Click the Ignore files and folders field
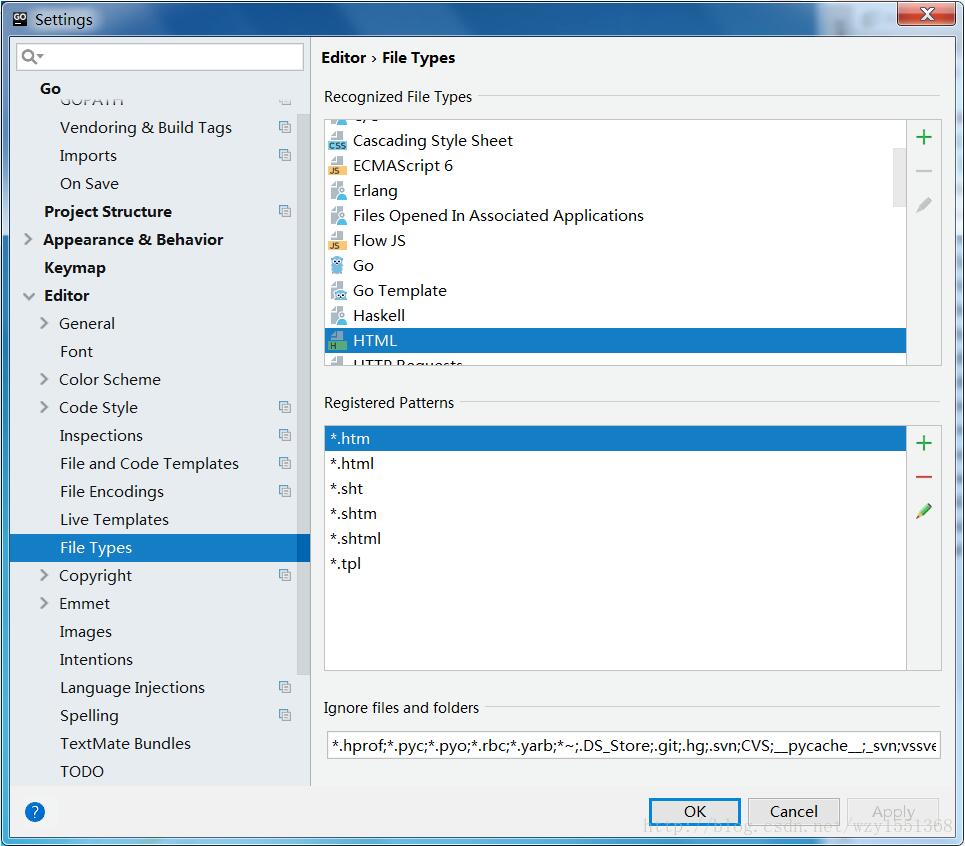 (633, 746)
